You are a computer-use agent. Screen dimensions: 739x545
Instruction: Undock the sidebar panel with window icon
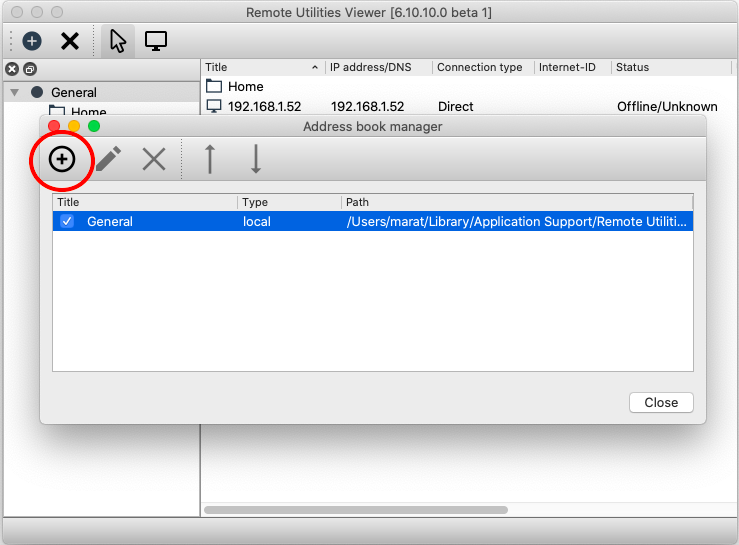pos(30,69)
